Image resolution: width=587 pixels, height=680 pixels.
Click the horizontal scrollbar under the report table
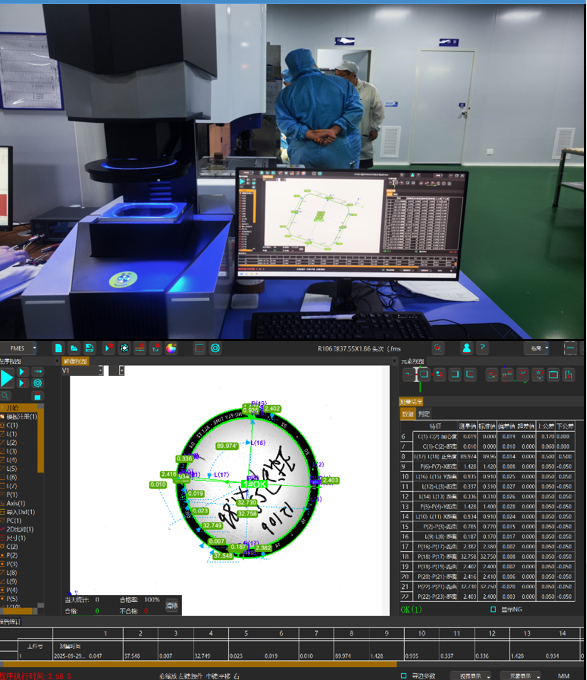click(199, 664)
